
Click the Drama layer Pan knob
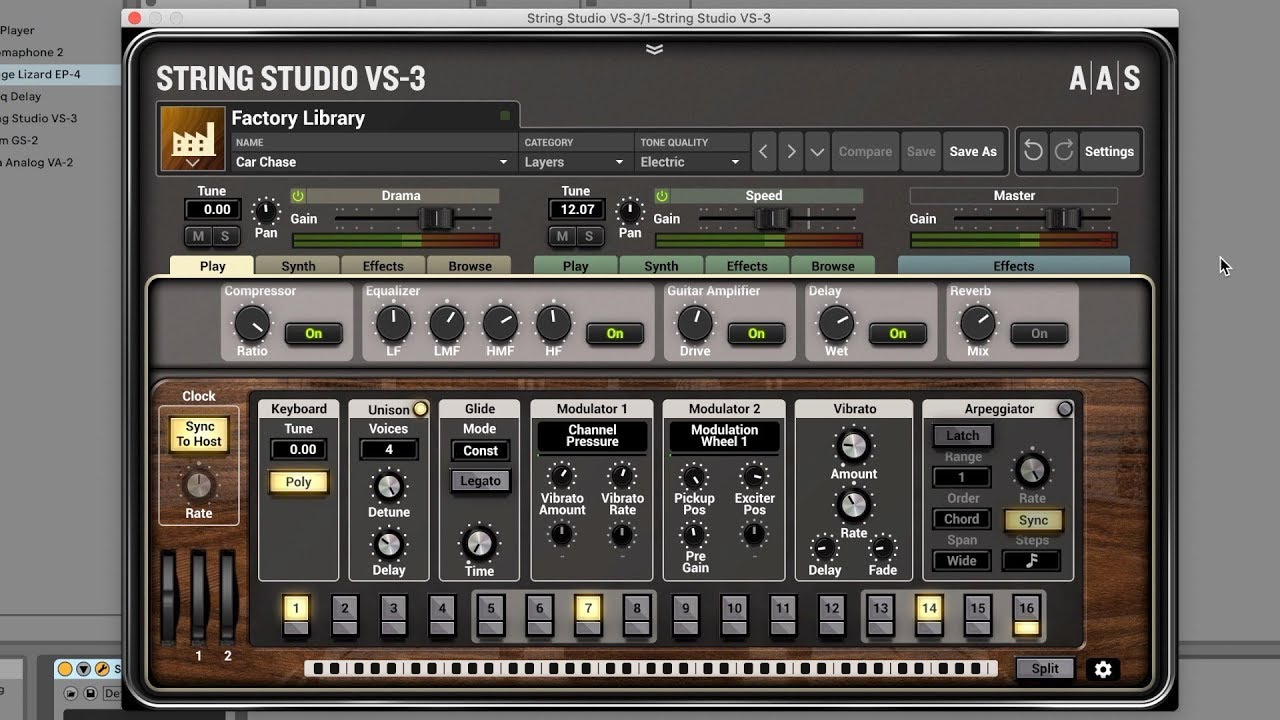point(265,210)
